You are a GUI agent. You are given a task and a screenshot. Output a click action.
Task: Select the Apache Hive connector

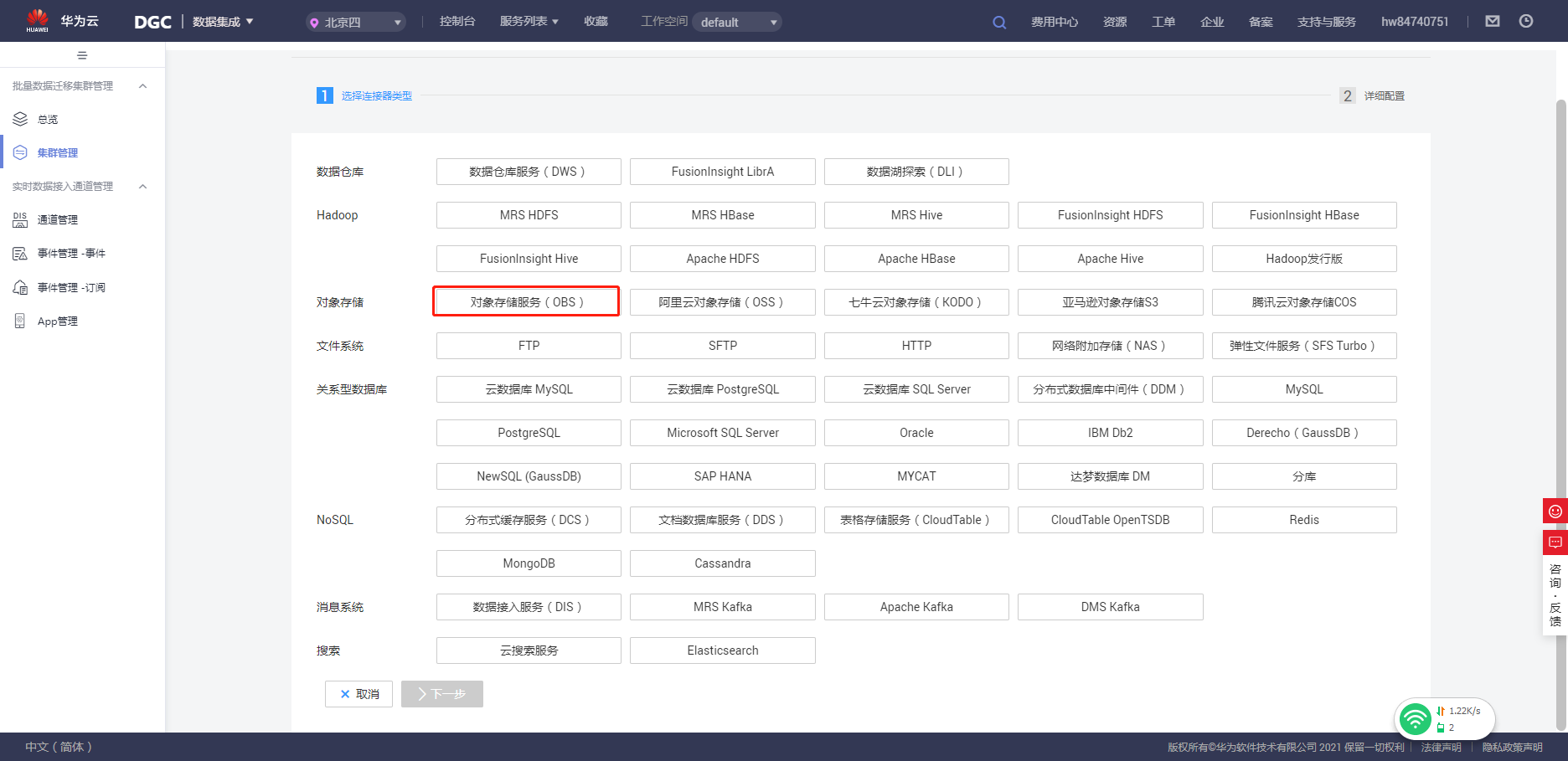point(1110,259)
